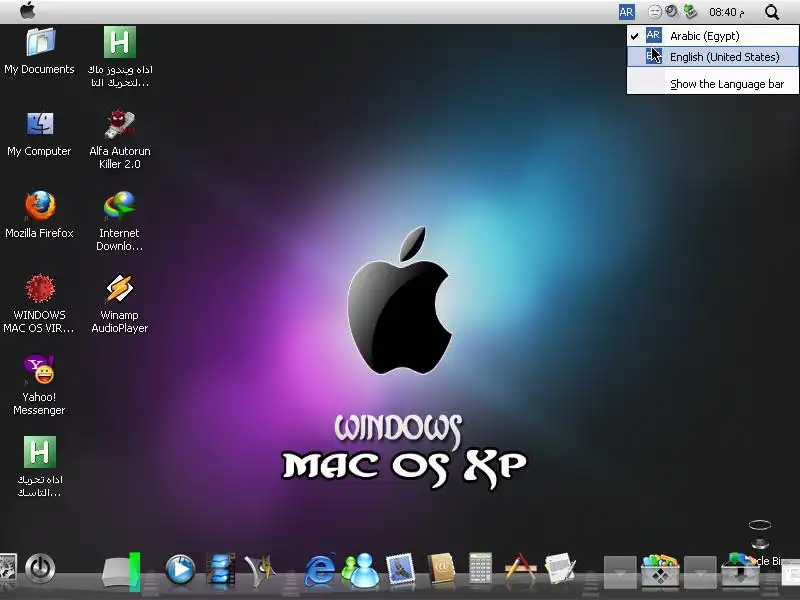Open the paper-and-pen text editor in dock
This screenshot has height=600, width=800.
click(560, 568)
